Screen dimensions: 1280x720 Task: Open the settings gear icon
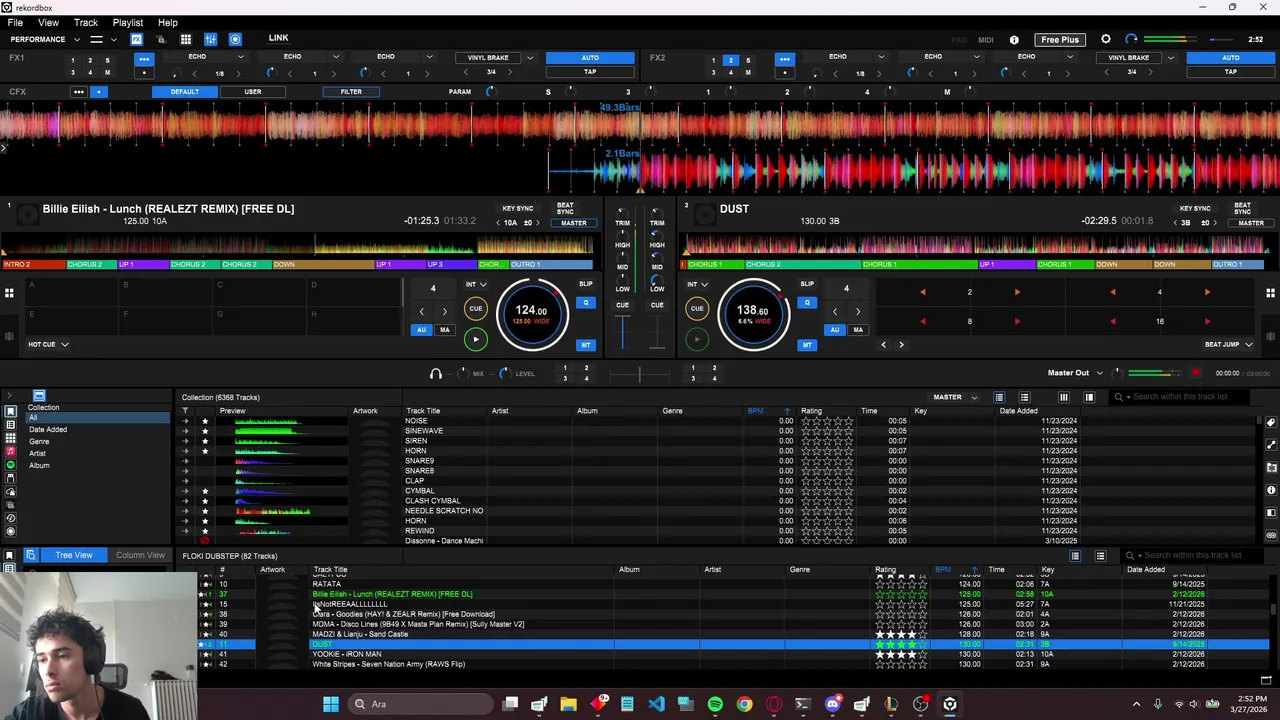coord(1106,39)
